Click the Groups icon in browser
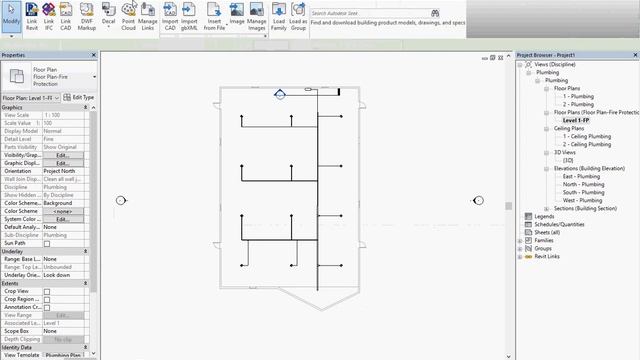 coord(528,248)
